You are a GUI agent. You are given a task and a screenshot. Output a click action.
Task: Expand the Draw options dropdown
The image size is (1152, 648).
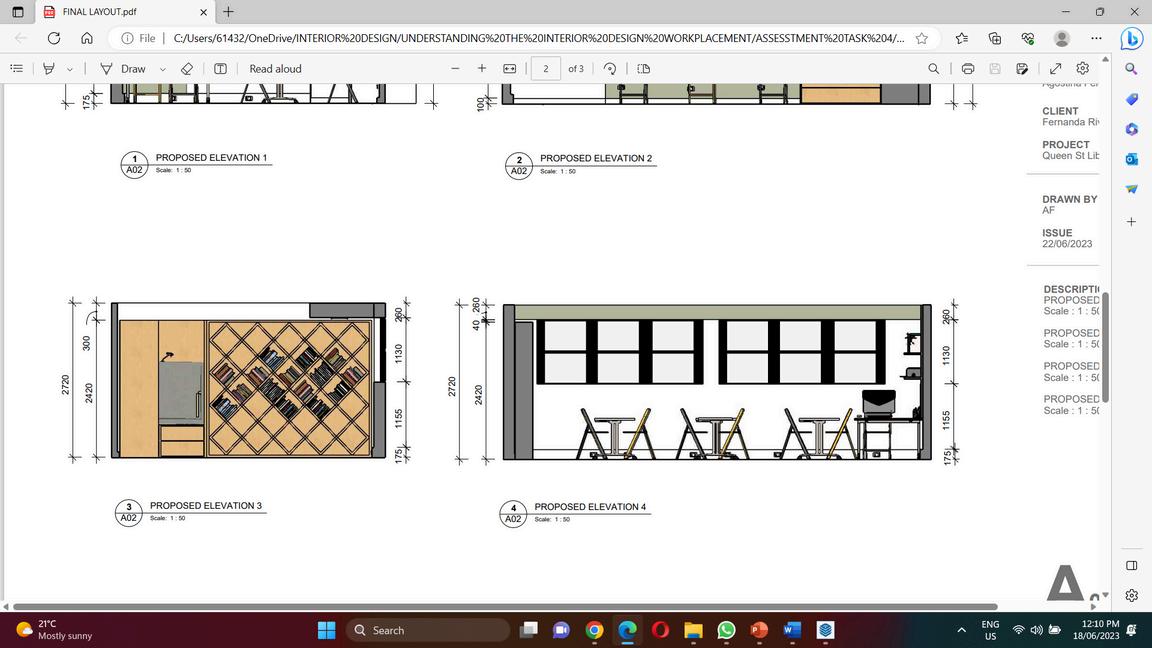coord(162,69)
